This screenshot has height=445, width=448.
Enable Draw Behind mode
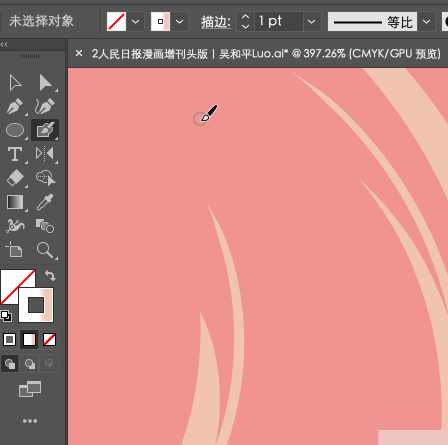[x=30, y=363]
